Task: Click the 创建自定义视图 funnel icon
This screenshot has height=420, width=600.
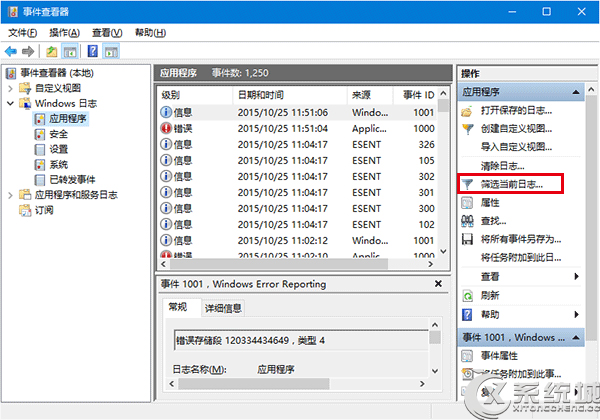Action: pyautogui.click(x=468, y=129)
